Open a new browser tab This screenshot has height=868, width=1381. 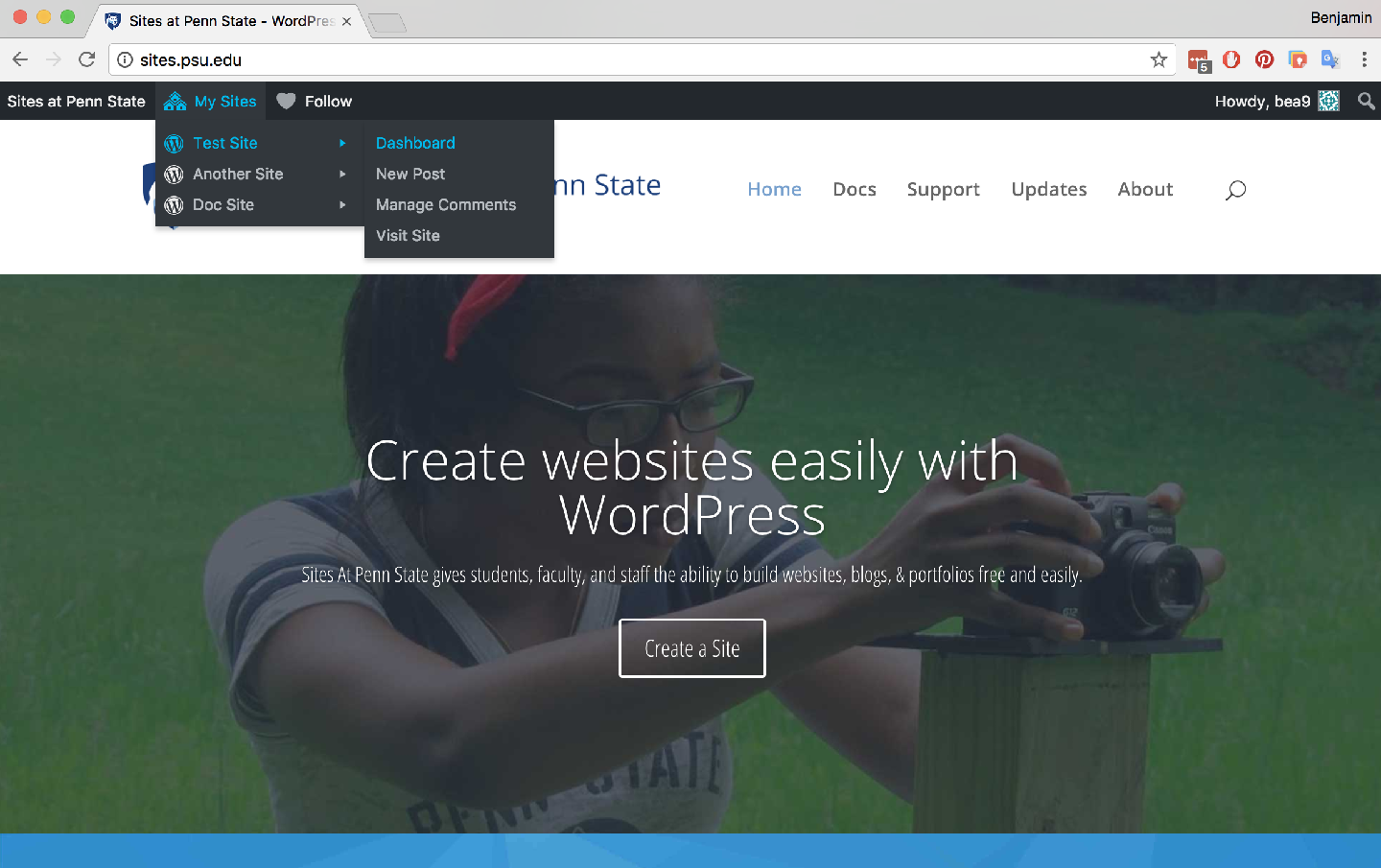click(x=387, y=23)
